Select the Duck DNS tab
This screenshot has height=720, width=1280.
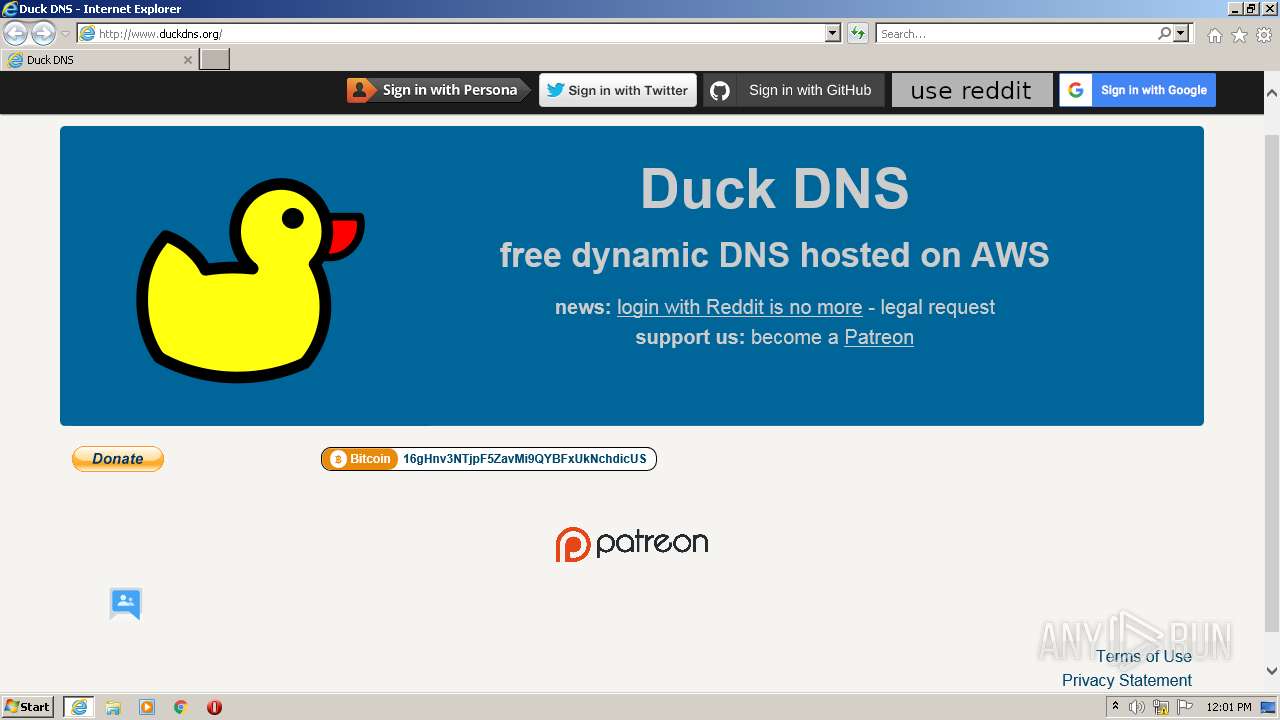(x=99, y=60)
